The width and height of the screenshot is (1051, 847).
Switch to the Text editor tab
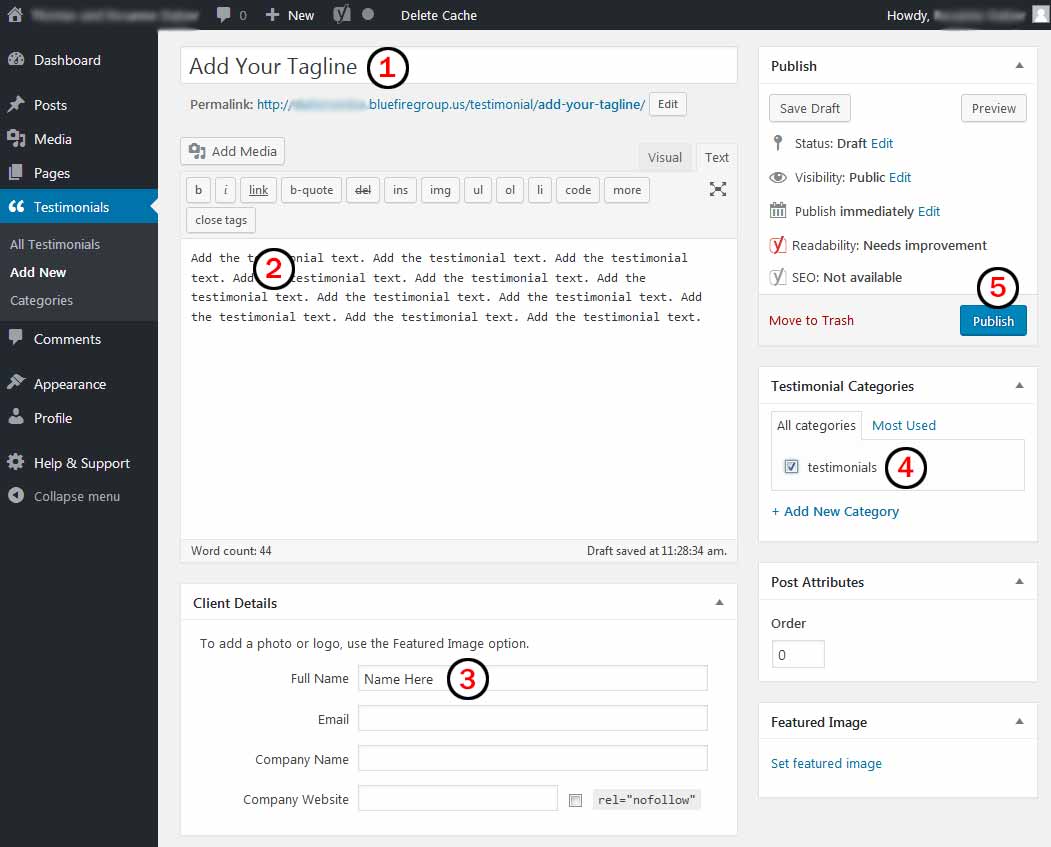pos(717,157)
